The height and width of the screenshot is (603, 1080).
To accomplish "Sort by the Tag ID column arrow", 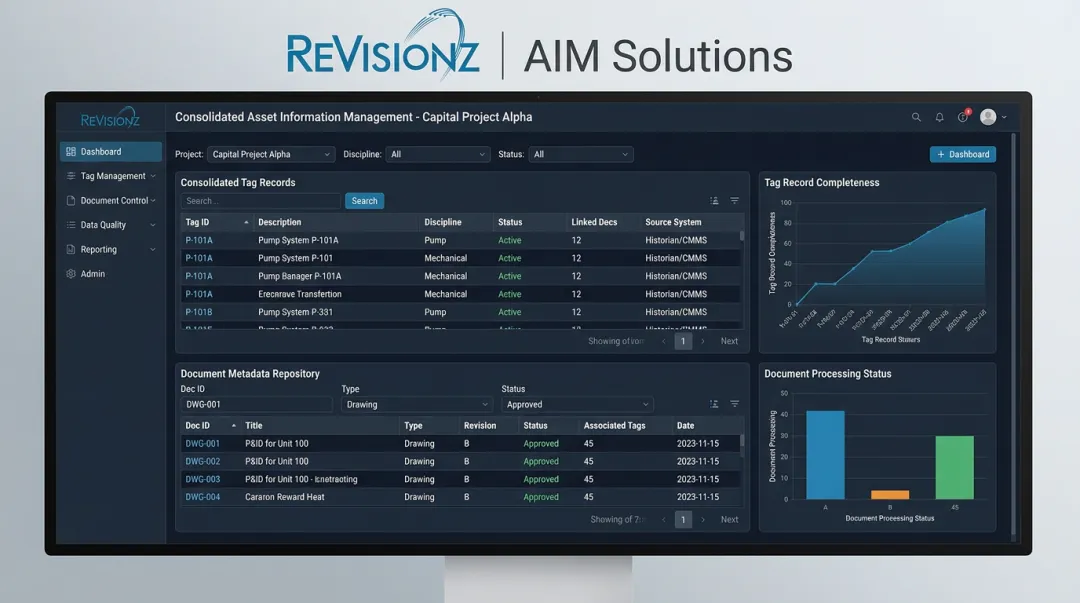I will pos(246,222).
